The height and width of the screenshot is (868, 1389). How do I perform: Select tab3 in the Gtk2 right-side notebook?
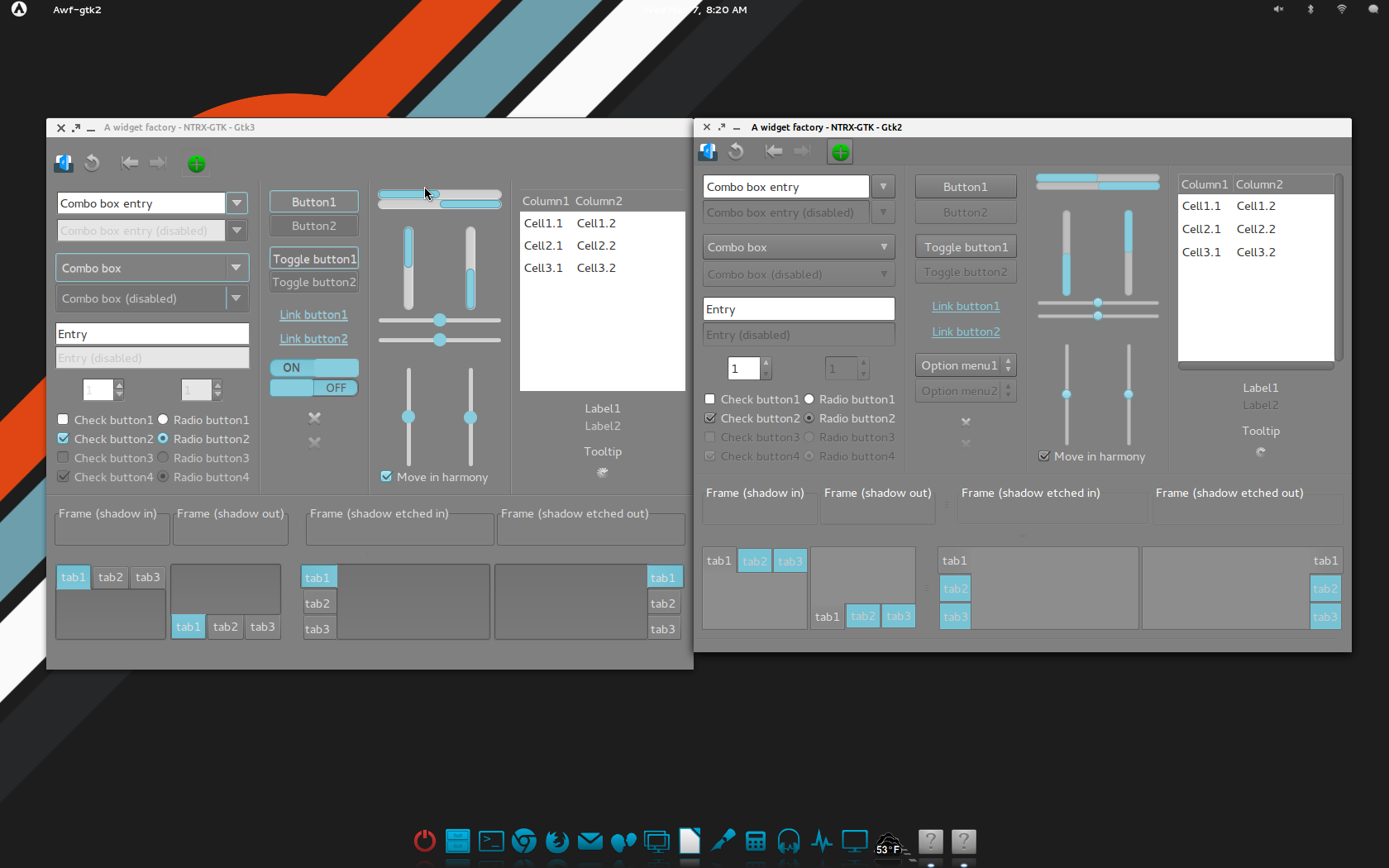click(1325, 616)
